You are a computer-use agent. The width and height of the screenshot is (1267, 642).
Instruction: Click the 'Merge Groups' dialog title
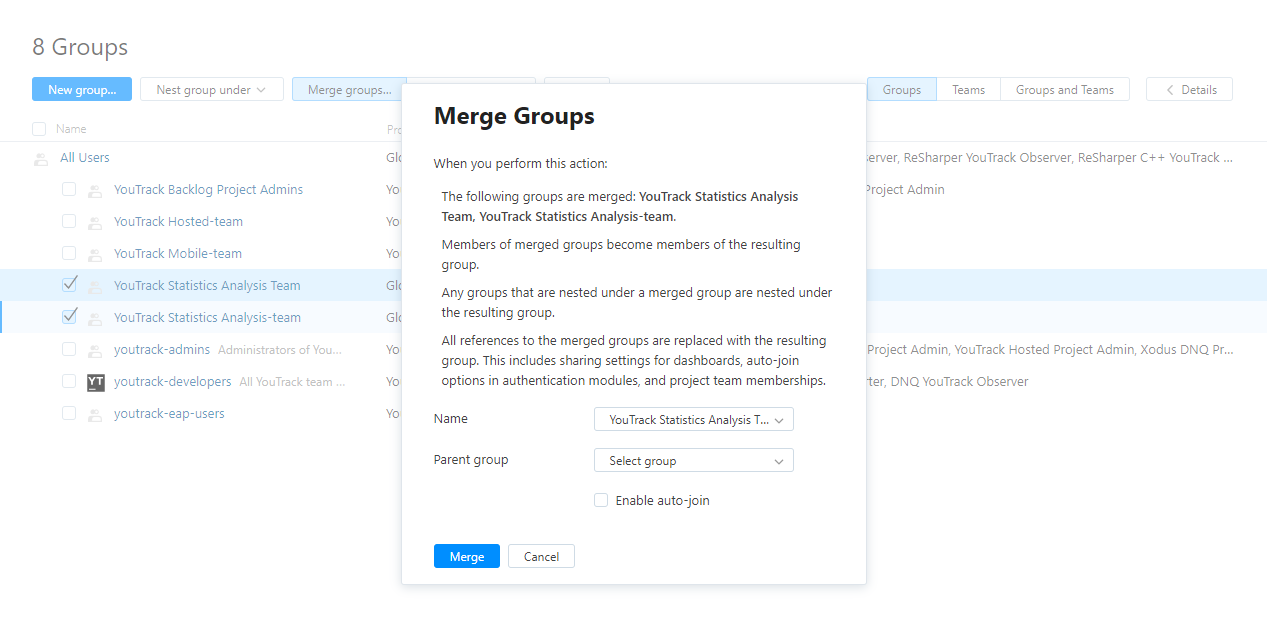(x=514, y=116)
